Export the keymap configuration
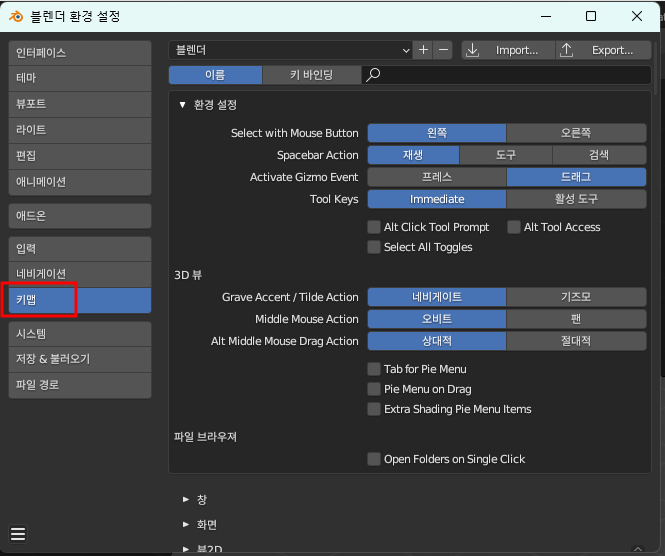This screenshot has width=665, height=556. pyautogui.click(x=604, y=50)
